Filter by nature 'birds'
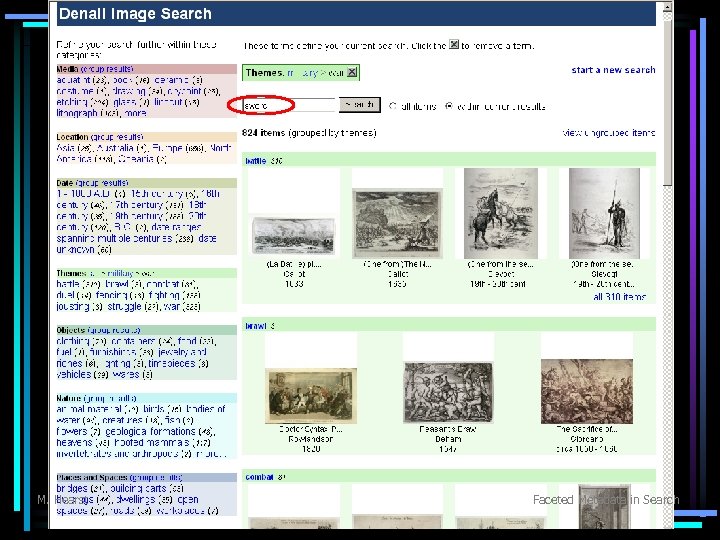The width and height of the screenshot is (720, 540). tap(153, 409)
